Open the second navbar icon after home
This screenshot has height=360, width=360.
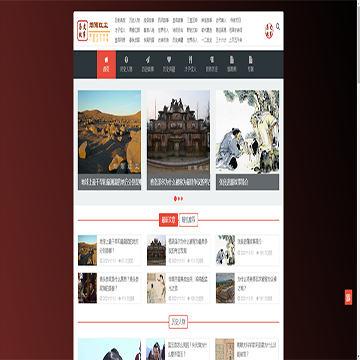tap(126, 64)
